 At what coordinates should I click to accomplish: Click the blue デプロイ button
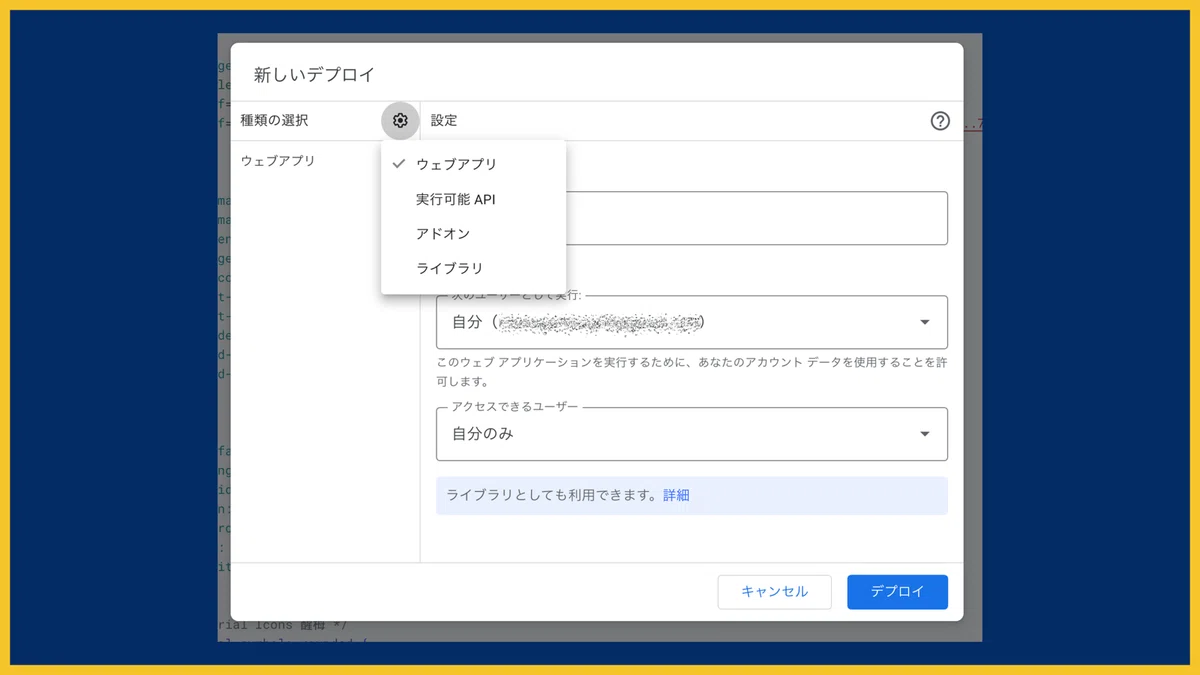tap(897, 592)
